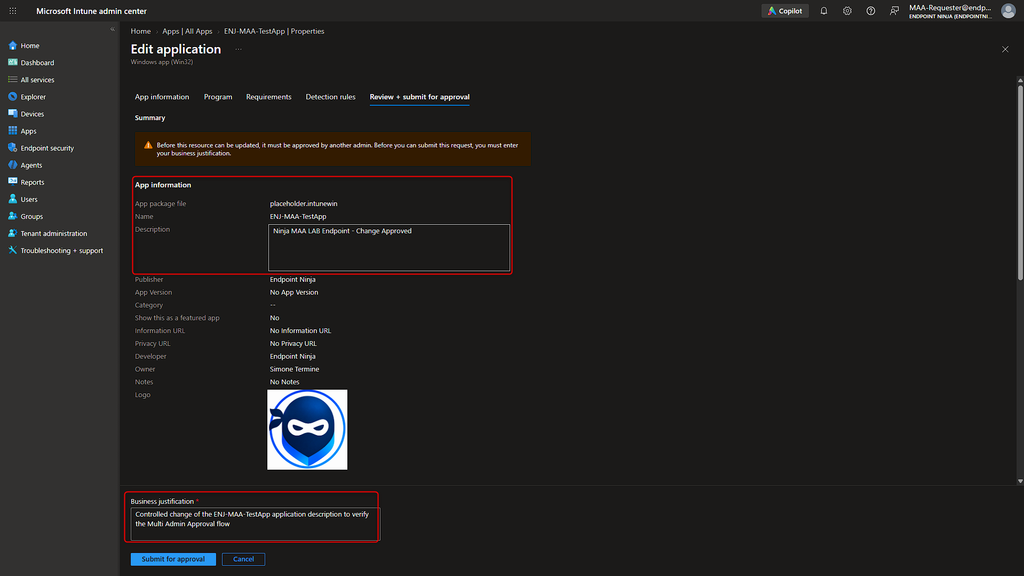
Task: Click the ninja app logo thumbnail
Action: pos(307,430)
